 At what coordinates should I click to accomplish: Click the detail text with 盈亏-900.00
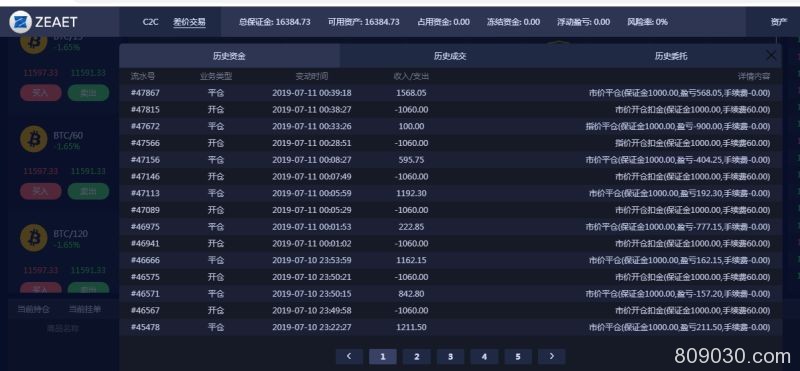tap(678, 126)
